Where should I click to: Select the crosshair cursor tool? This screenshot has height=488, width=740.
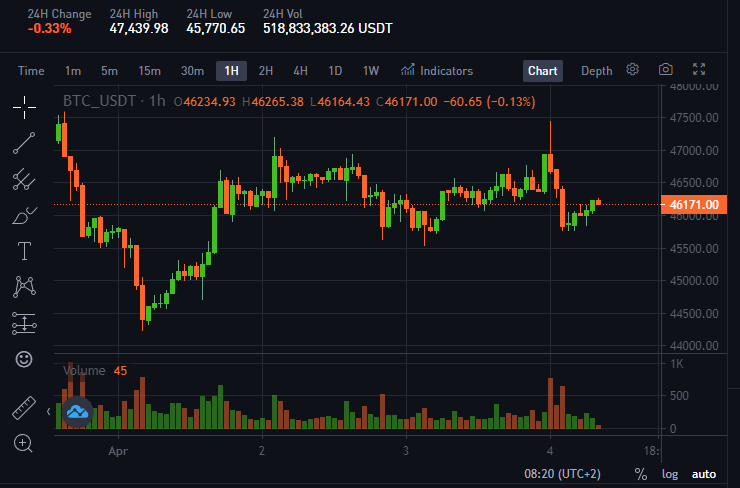tap(24, 107)
